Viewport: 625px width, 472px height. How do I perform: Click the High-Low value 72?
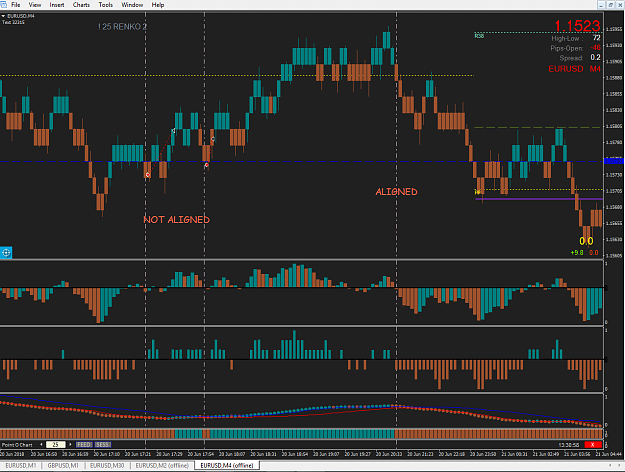click(596, 38)
